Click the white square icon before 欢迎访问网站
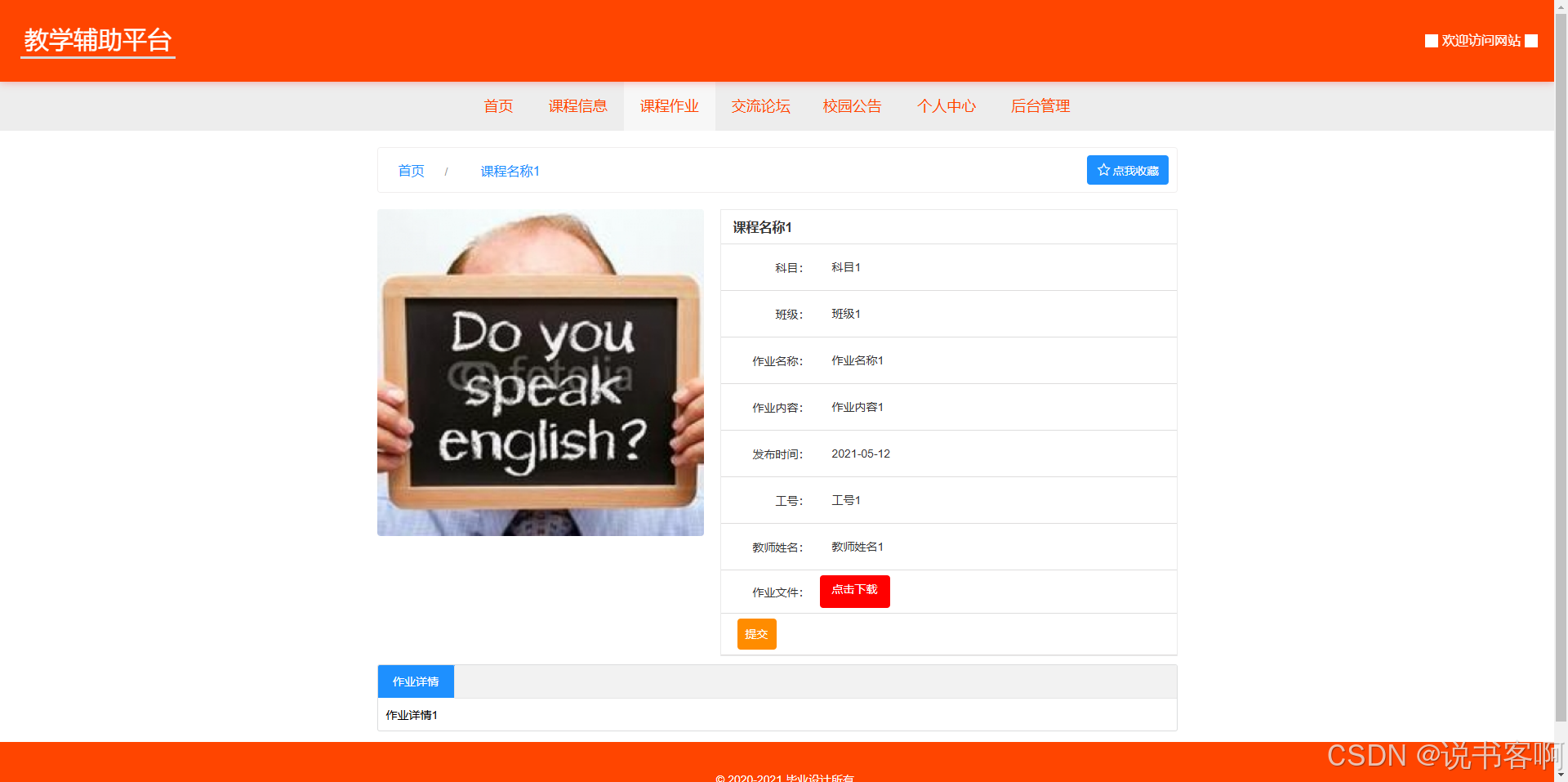 tap(1432, 41)
